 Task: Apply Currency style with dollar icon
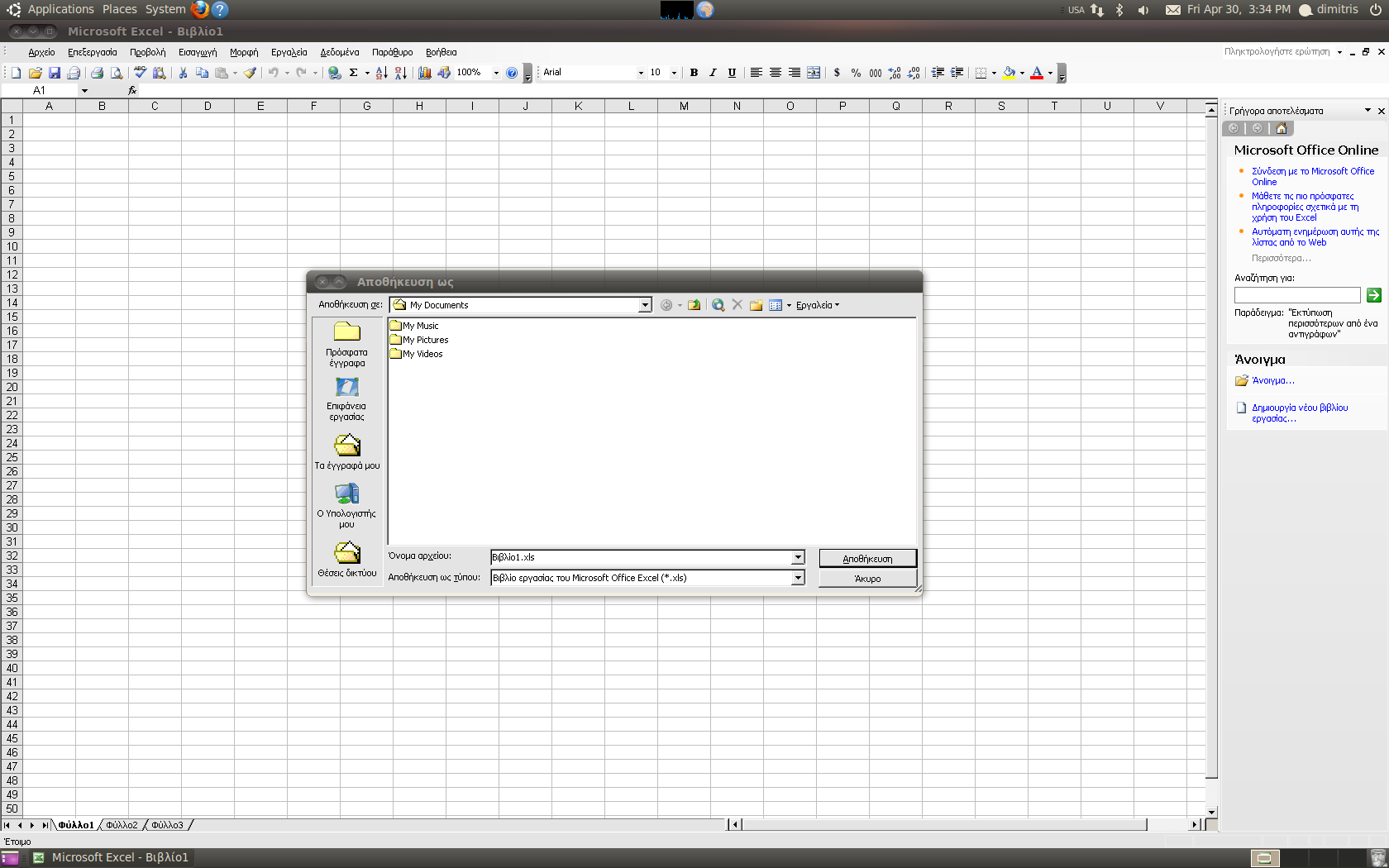click(x=837, y=73)
